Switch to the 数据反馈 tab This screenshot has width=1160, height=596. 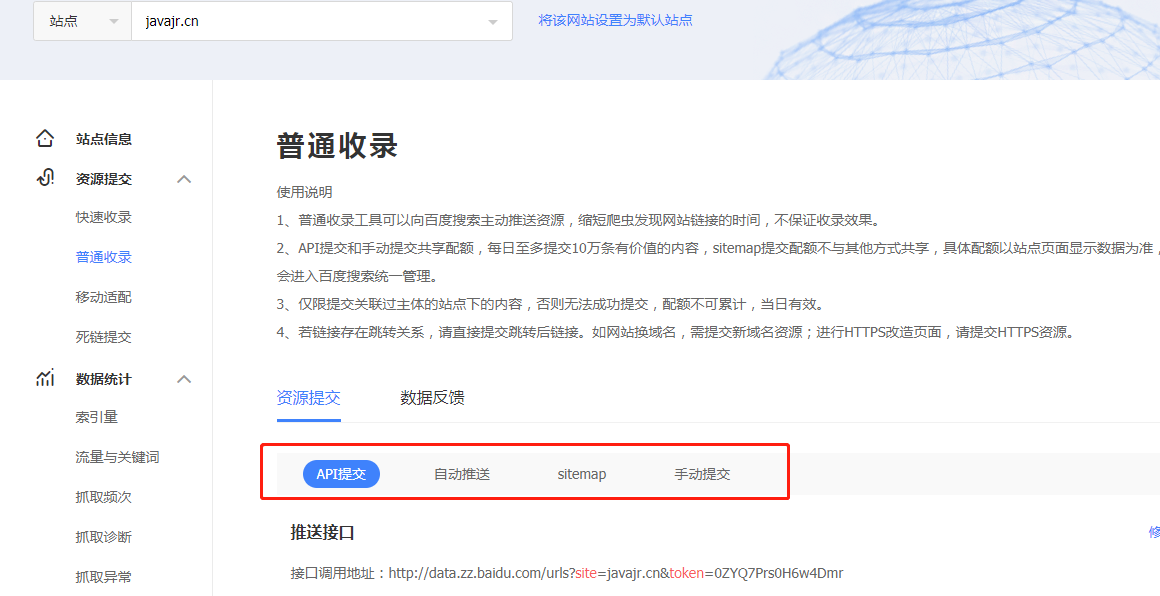(432, 397)
